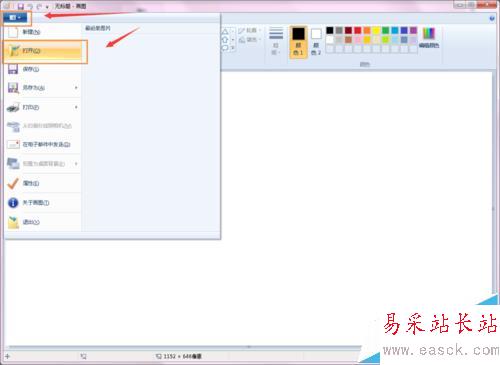The width and height of the screenshot is (500, 365).
Task: Pick the black color swatch
Action: pyautogui.click(x=330, y=31)
